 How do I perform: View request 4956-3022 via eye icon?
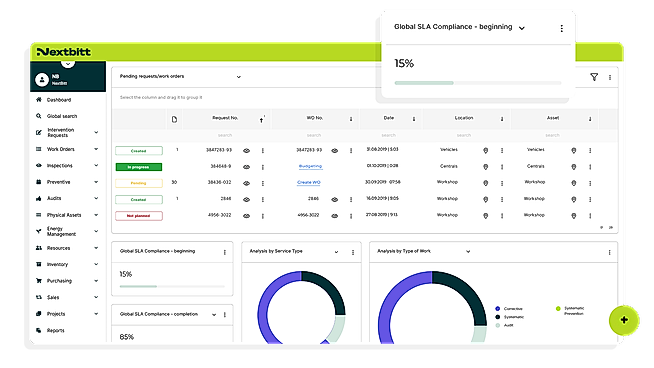coord(247,216)
